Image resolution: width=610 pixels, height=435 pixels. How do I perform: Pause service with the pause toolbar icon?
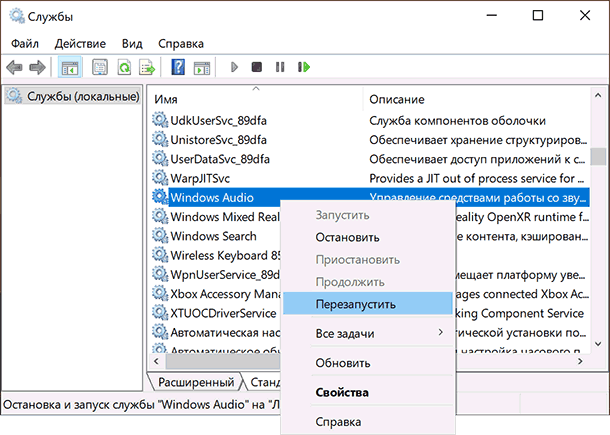[x=280, y=67]
